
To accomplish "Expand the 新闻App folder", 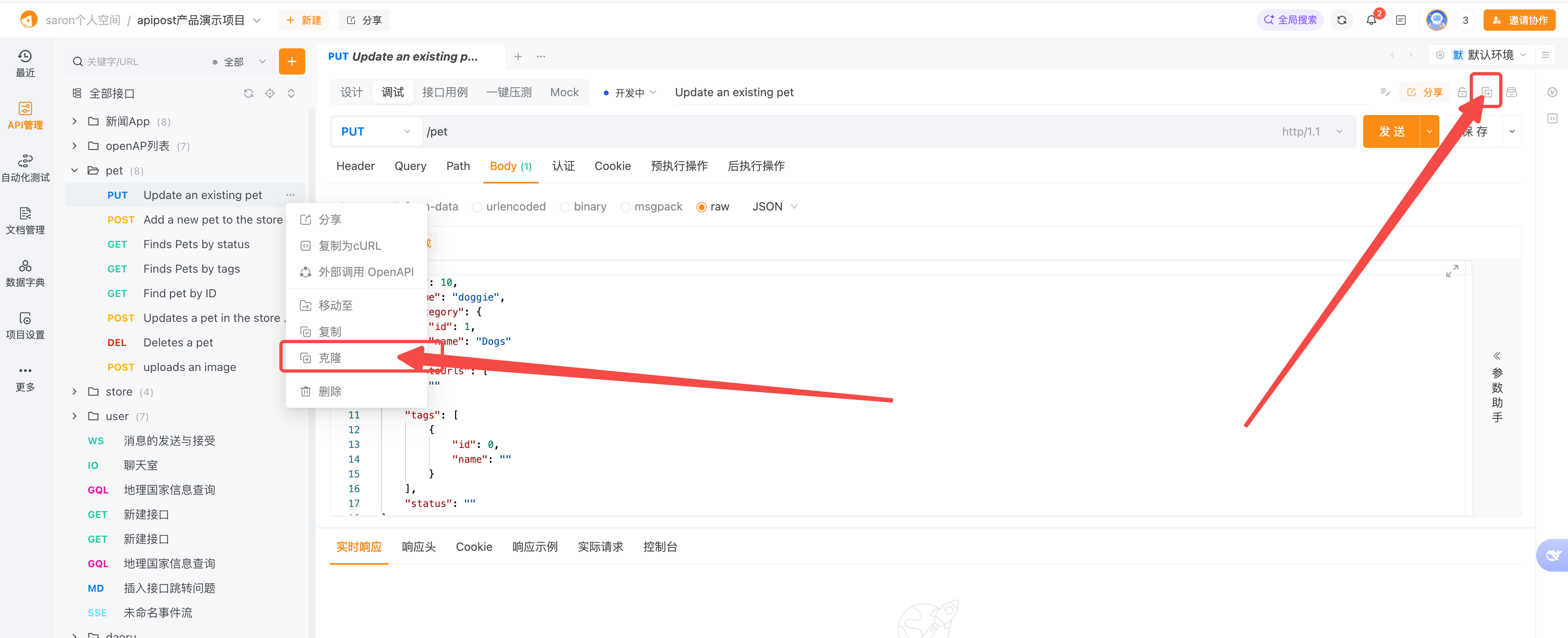I will pyautogui.click(x=74, y=121).
